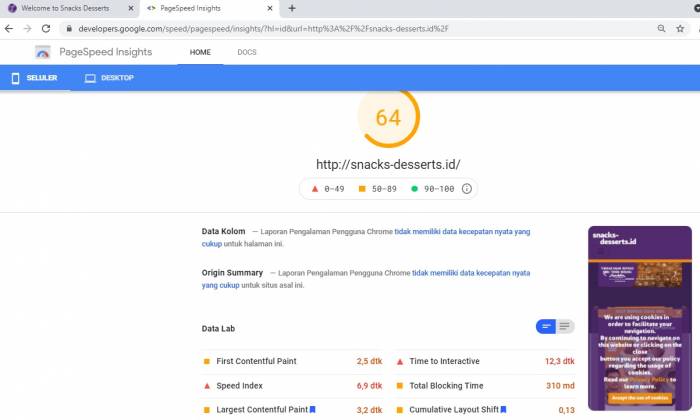Click the Time to Interactive metric label
Viewport: 700px width, 420px height.
444,361
